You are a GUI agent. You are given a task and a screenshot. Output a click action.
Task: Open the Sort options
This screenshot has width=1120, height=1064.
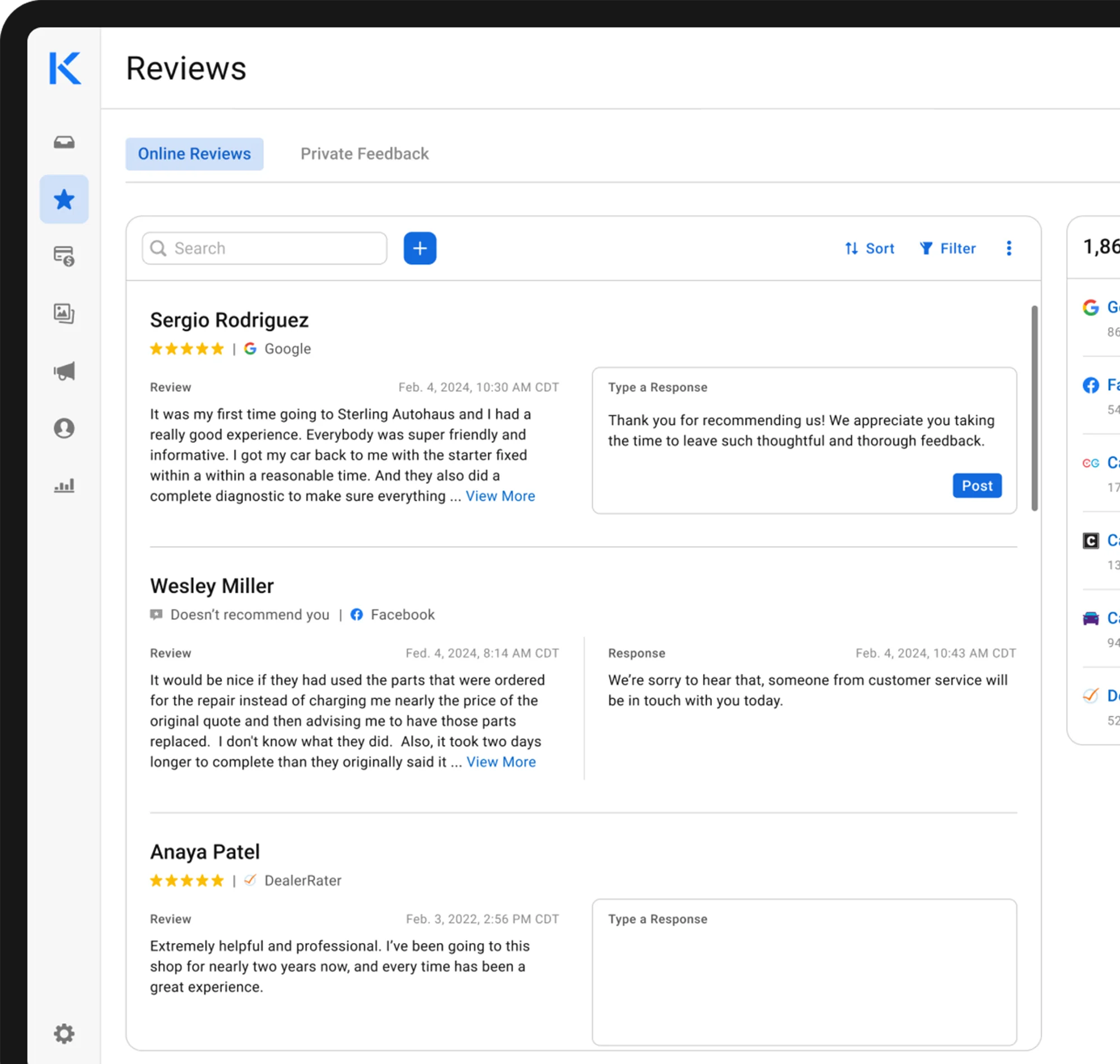coord(869,249)
